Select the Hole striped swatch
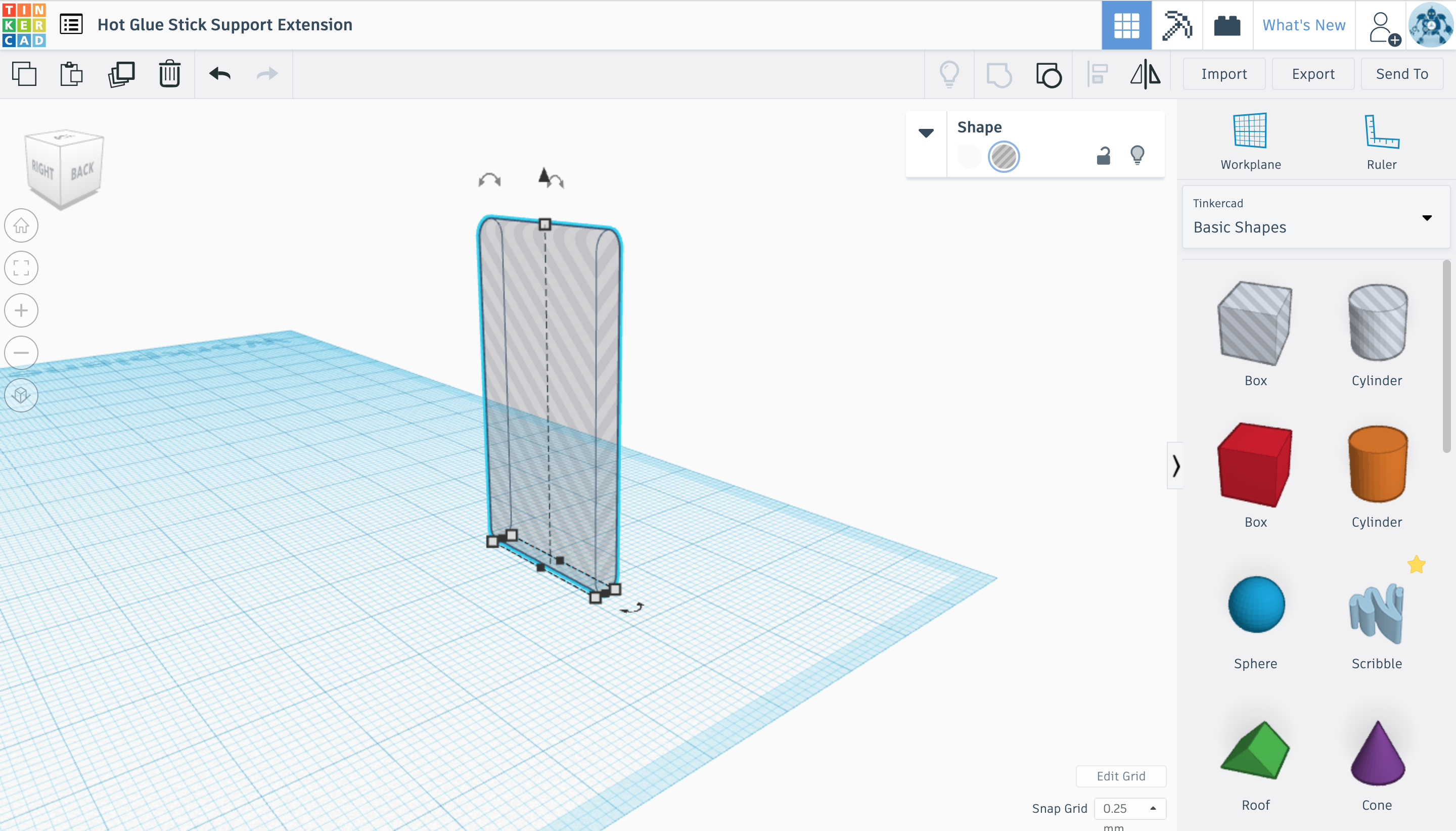The image size is (1456, 831). point(1004,156)
